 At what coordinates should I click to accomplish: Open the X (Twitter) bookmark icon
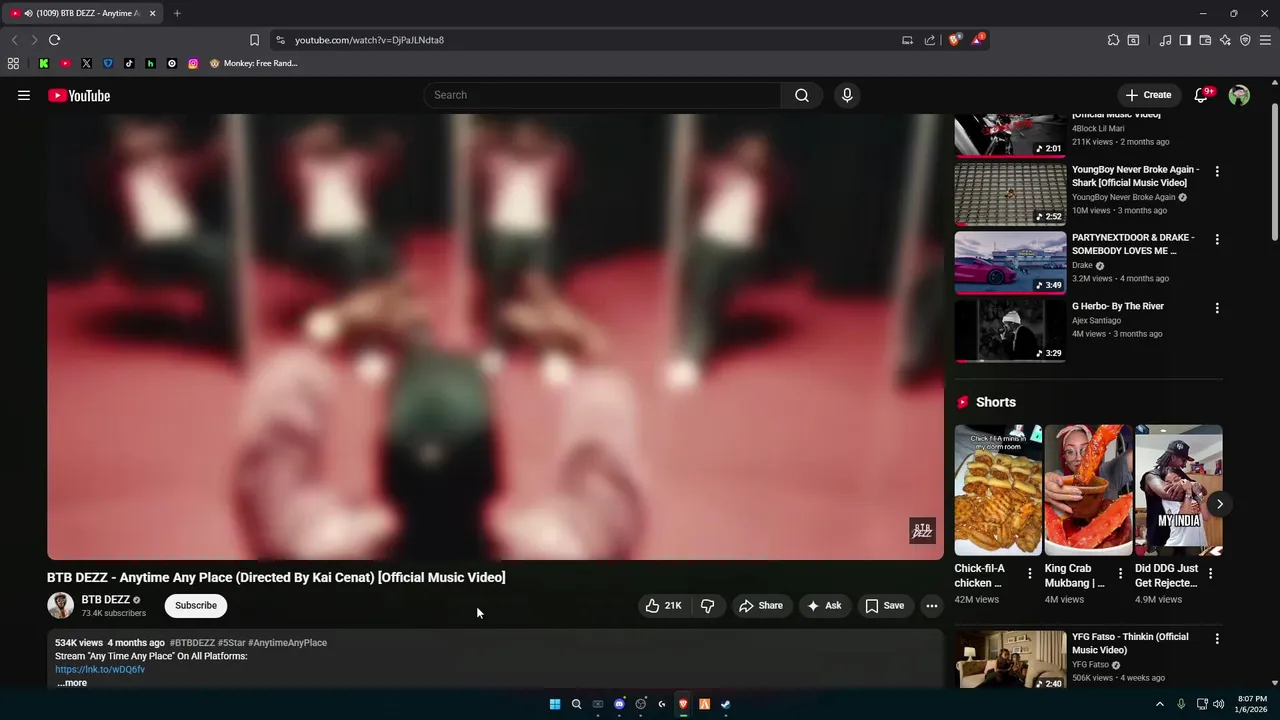pos(86,63)
